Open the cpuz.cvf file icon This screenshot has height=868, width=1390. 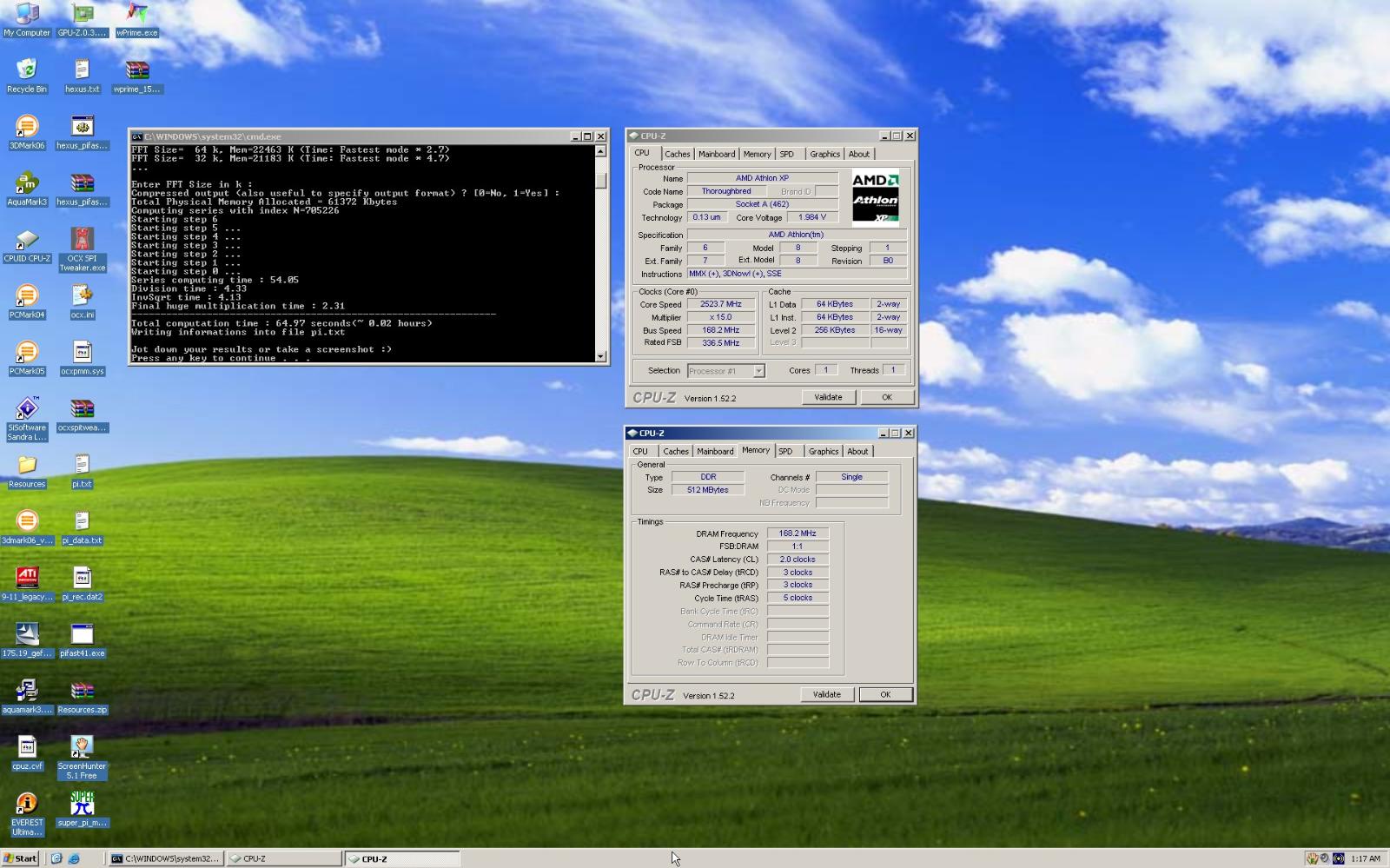point(27,754)
